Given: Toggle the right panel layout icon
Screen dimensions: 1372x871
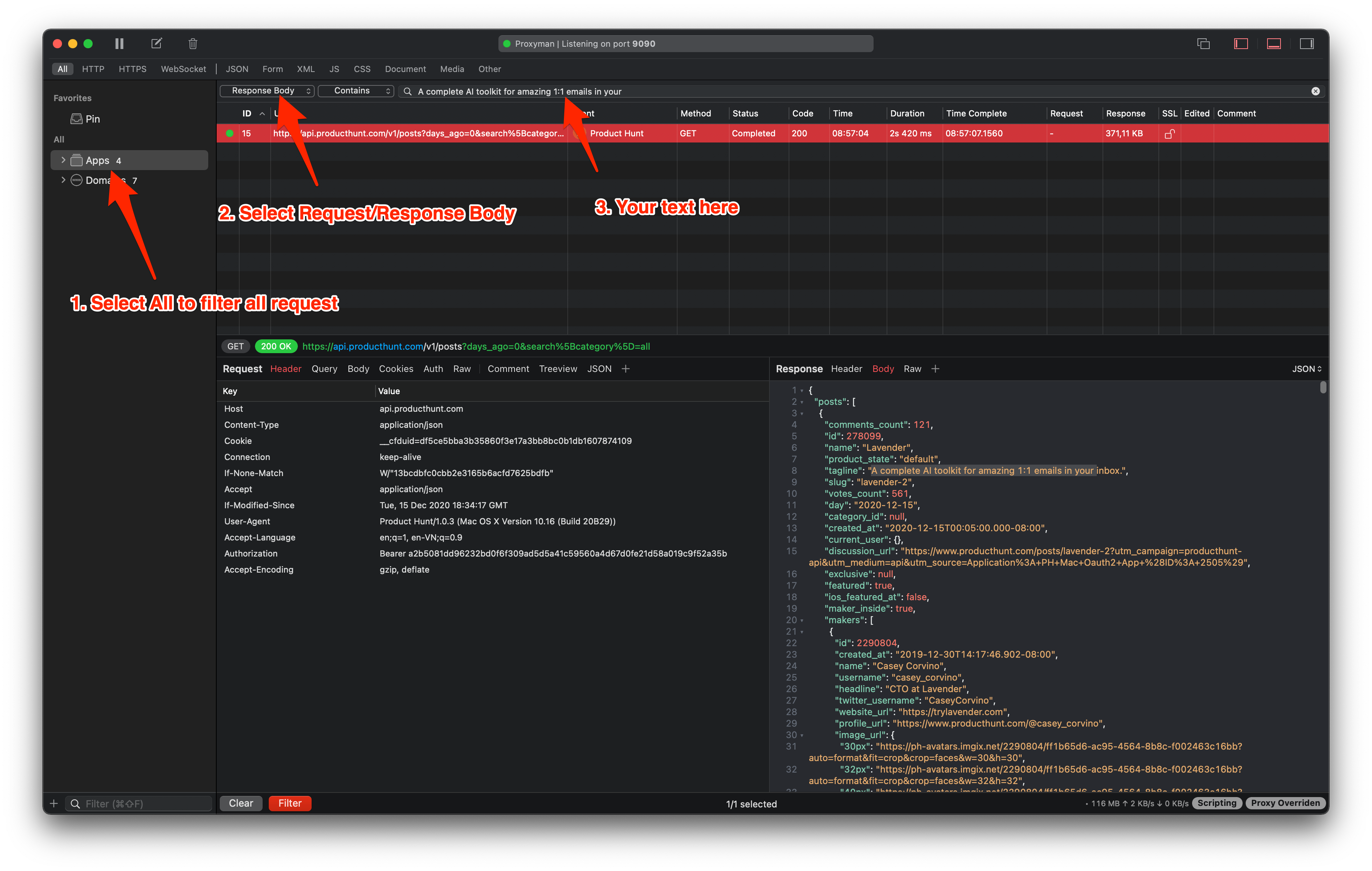Looking at the screenshot, I should coord(1307,43).
